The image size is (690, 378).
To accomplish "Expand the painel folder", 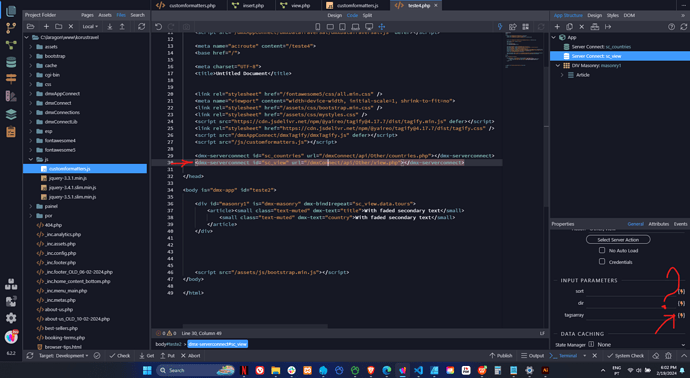I will [31, 206].
